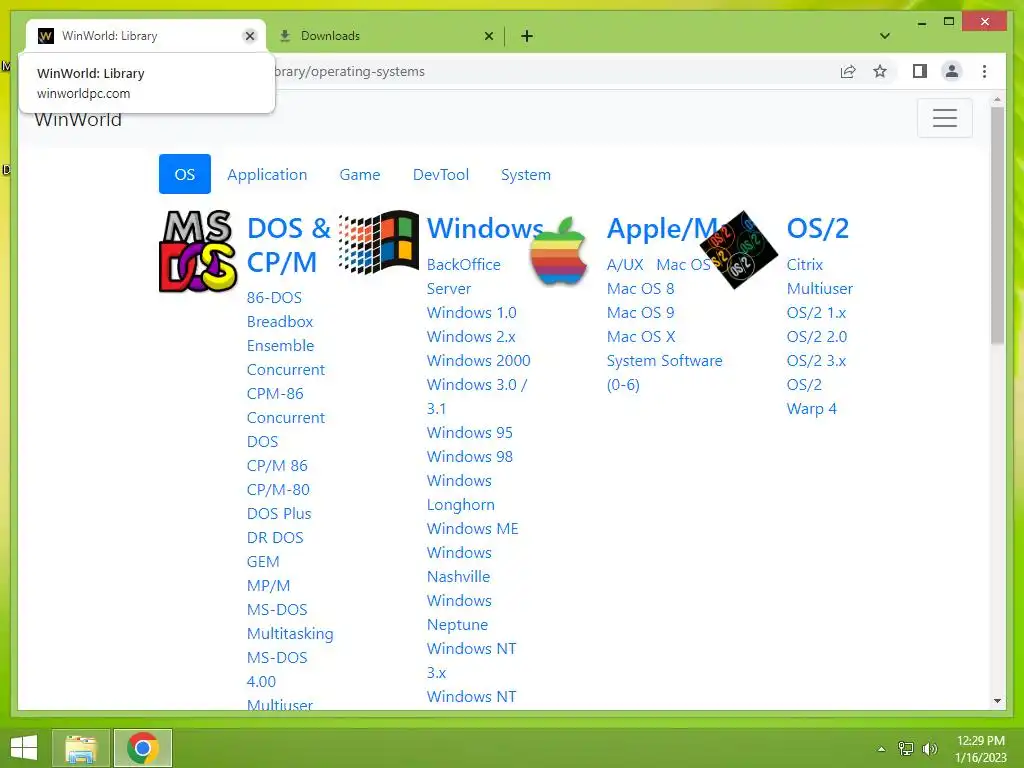Screen dimensions: 1024x768
Task: Click the OS/2 diamond logo image
Action: [739, 249]
